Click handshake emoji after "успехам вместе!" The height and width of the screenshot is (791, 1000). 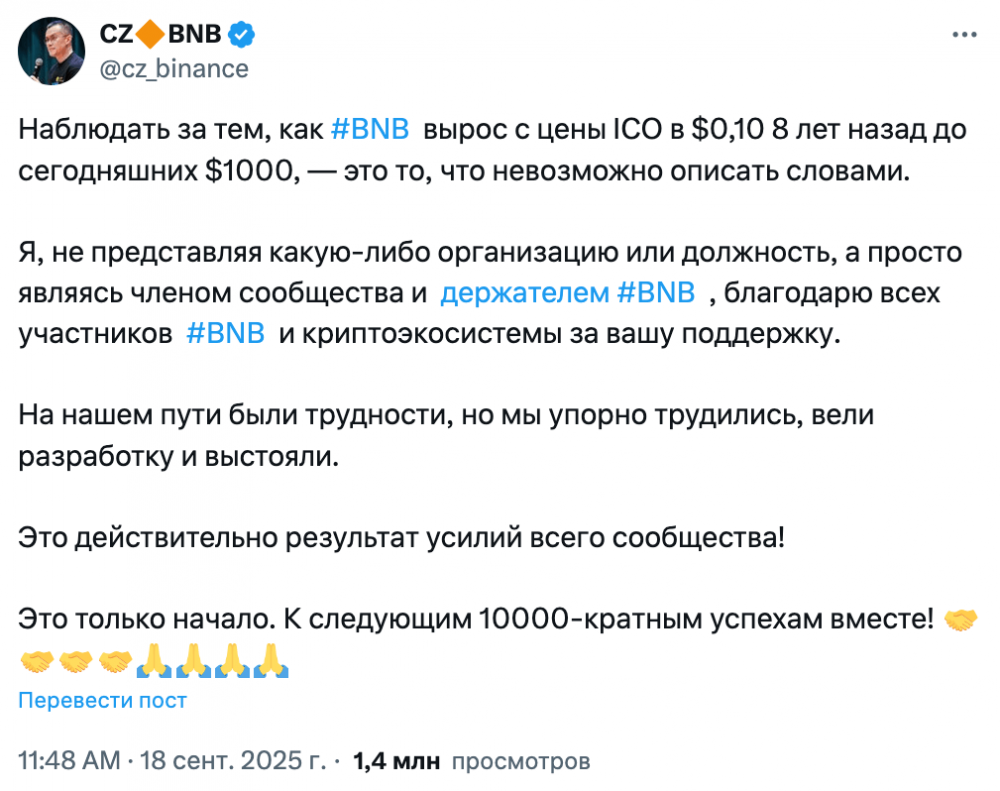click(x=962, y=620)
